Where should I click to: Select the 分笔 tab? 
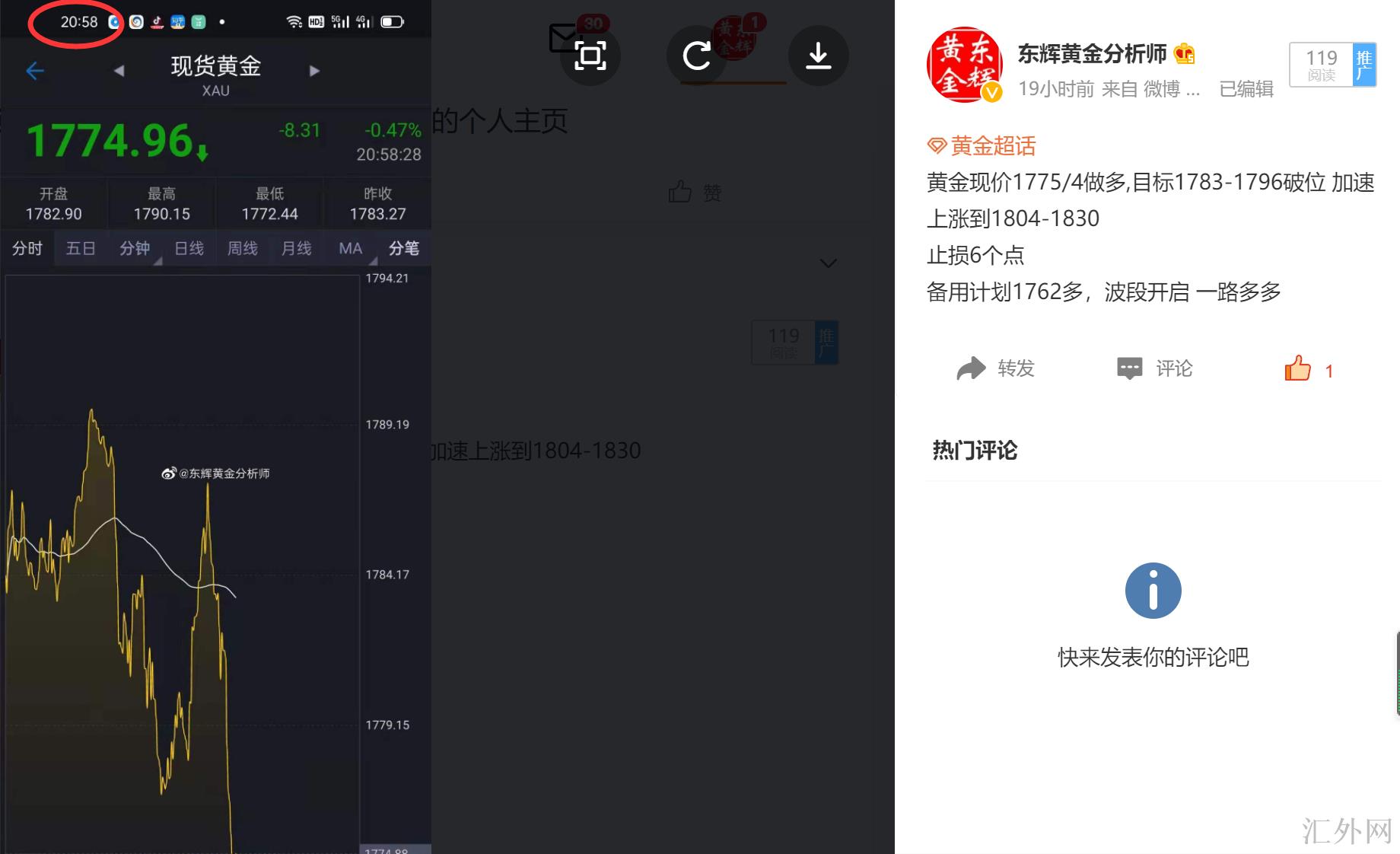404,248
